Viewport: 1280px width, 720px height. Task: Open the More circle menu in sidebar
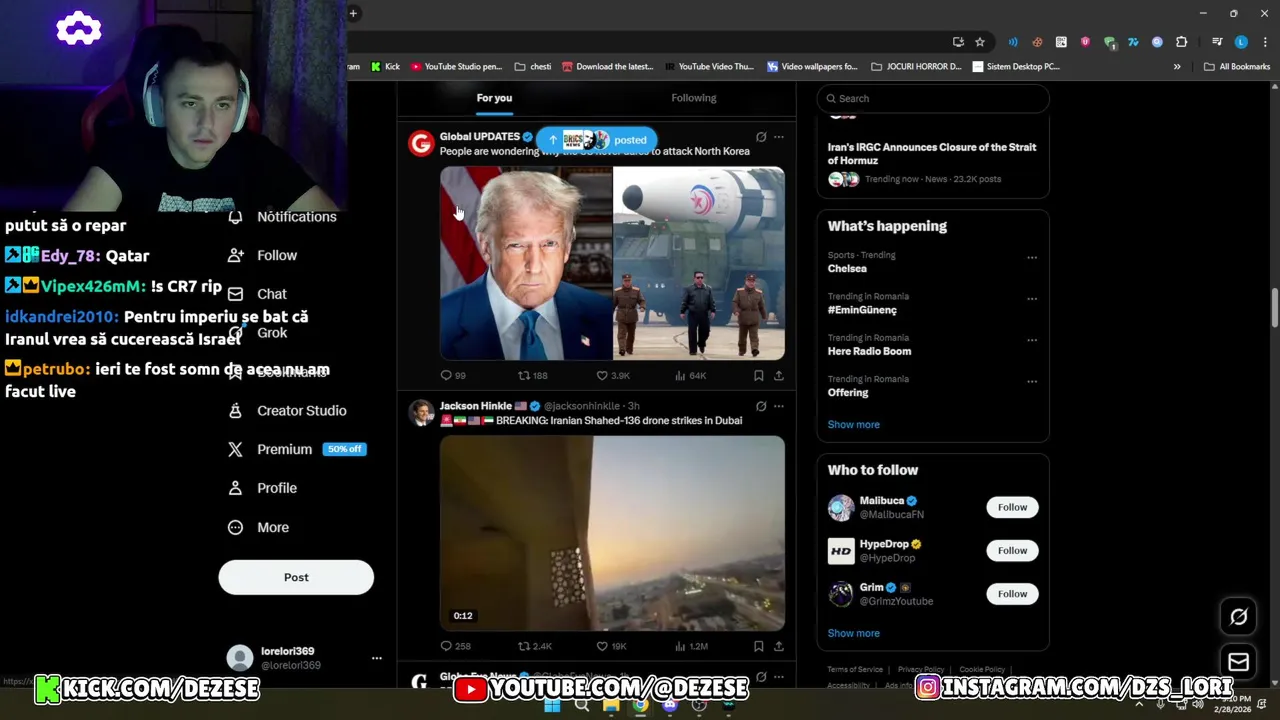[x=235, y=528]
